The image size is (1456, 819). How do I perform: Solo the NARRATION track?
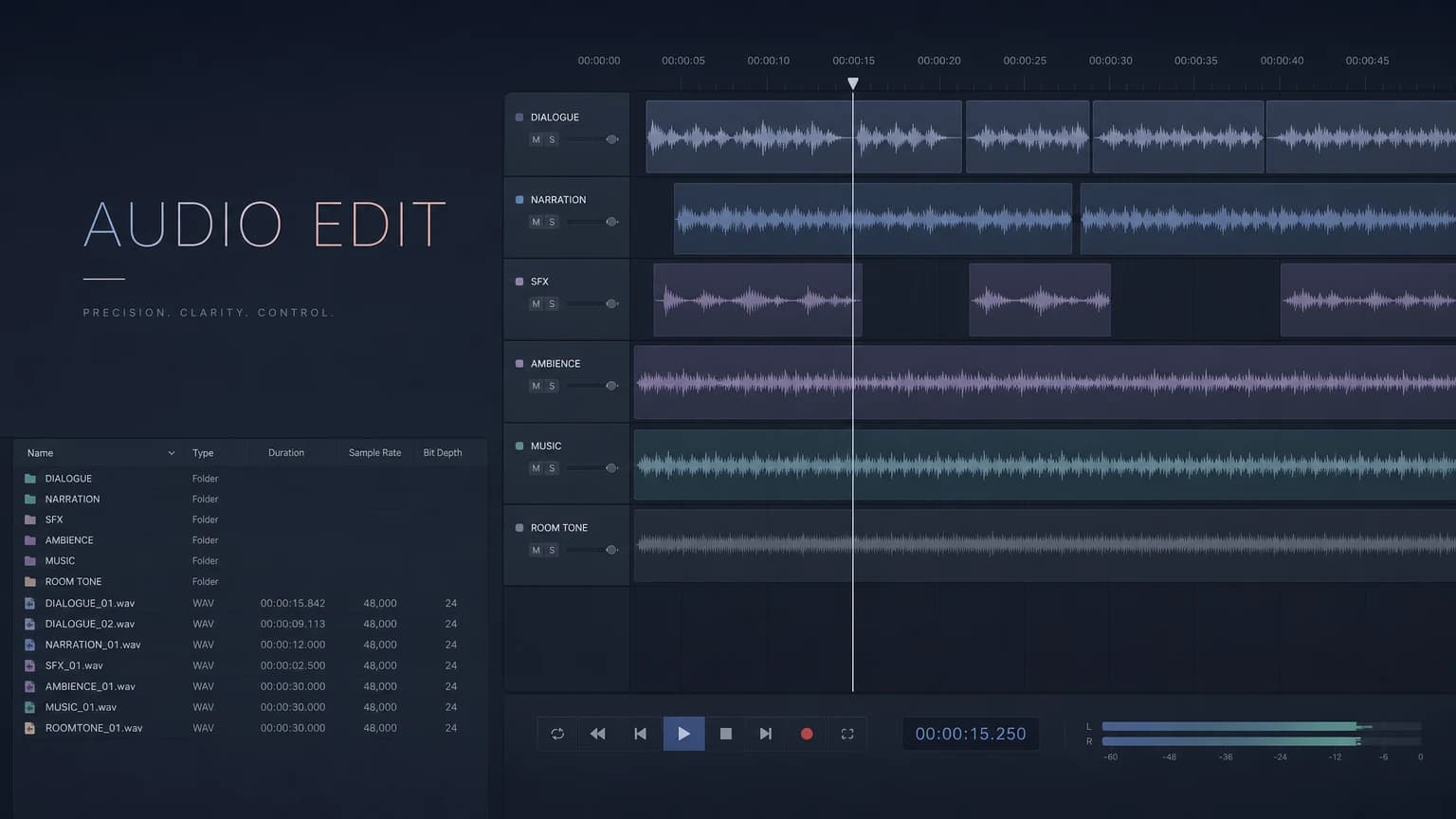tap(552, 222)
